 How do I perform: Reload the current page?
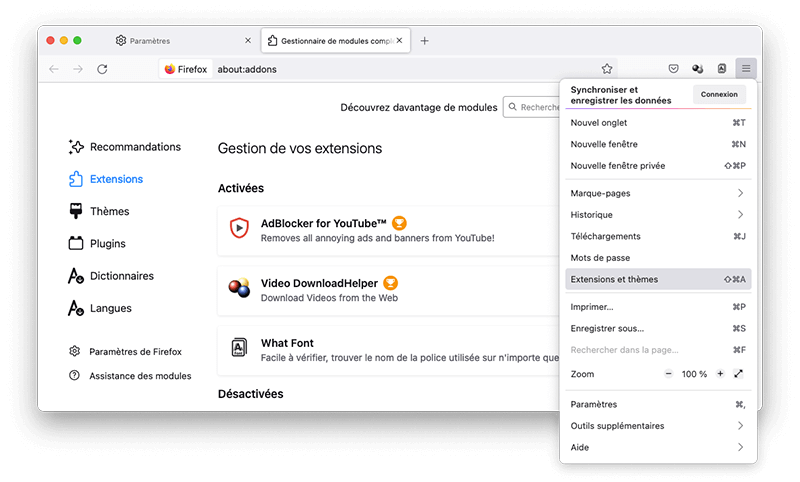pyautogui.click(x=102, y=69)
